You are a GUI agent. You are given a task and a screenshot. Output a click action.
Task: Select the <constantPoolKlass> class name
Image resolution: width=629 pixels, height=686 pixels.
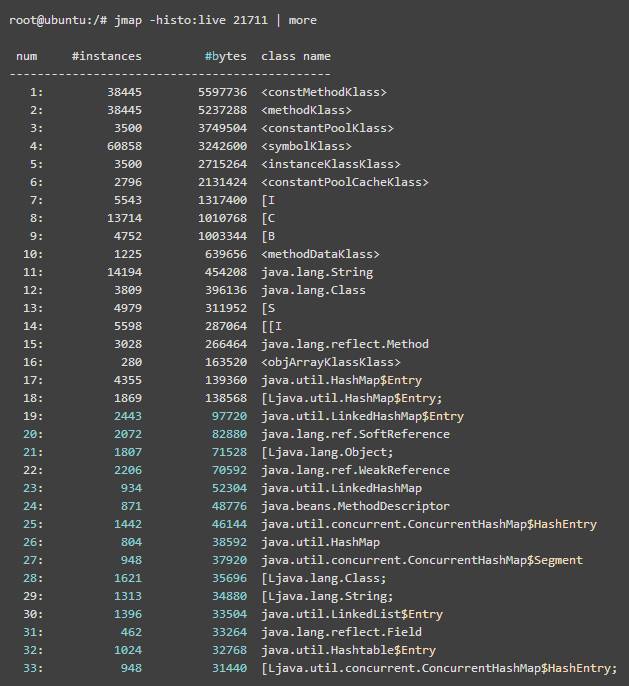click(x=327, y=128)
